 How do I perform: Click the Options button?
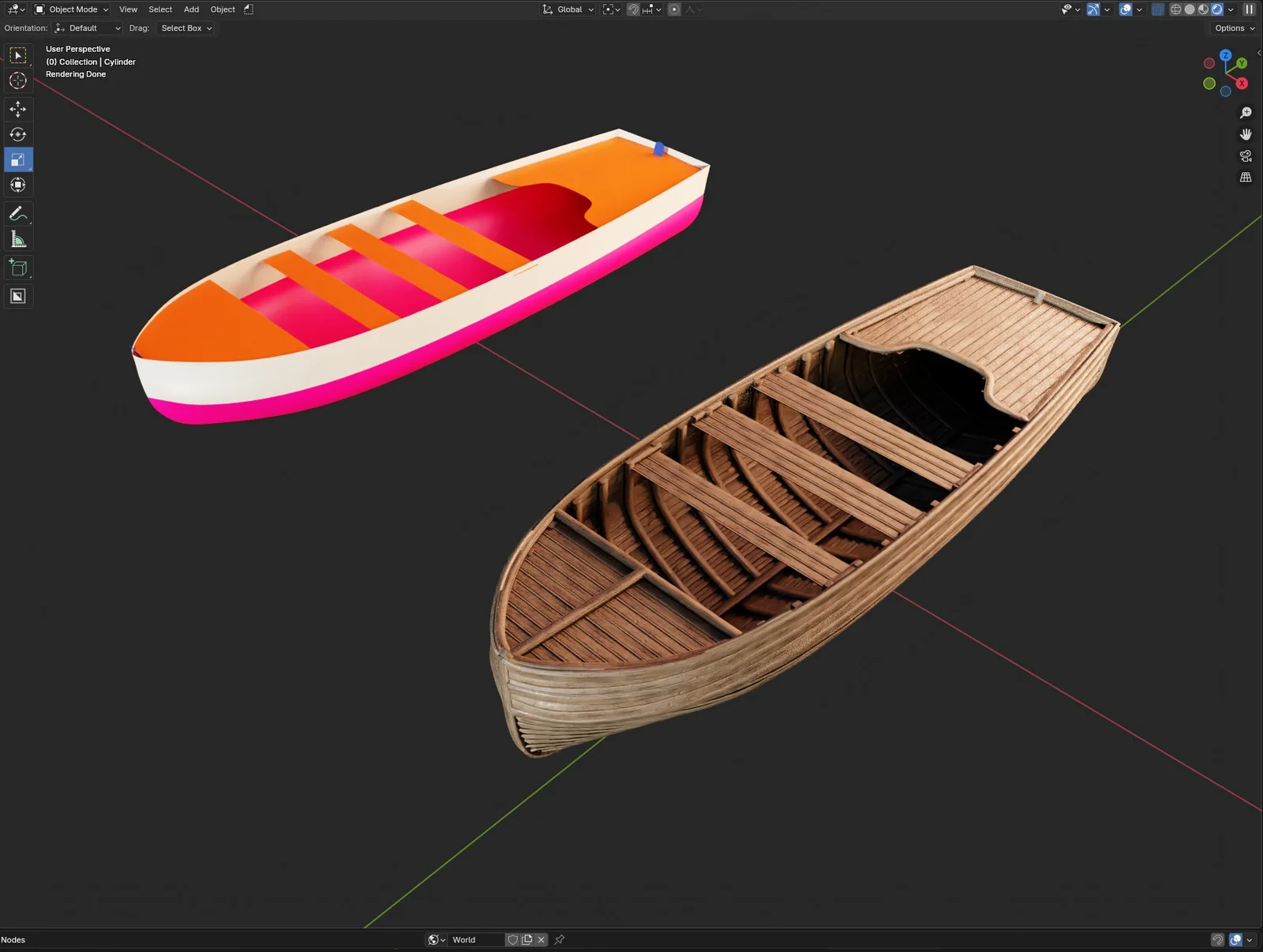[1232, 28]
